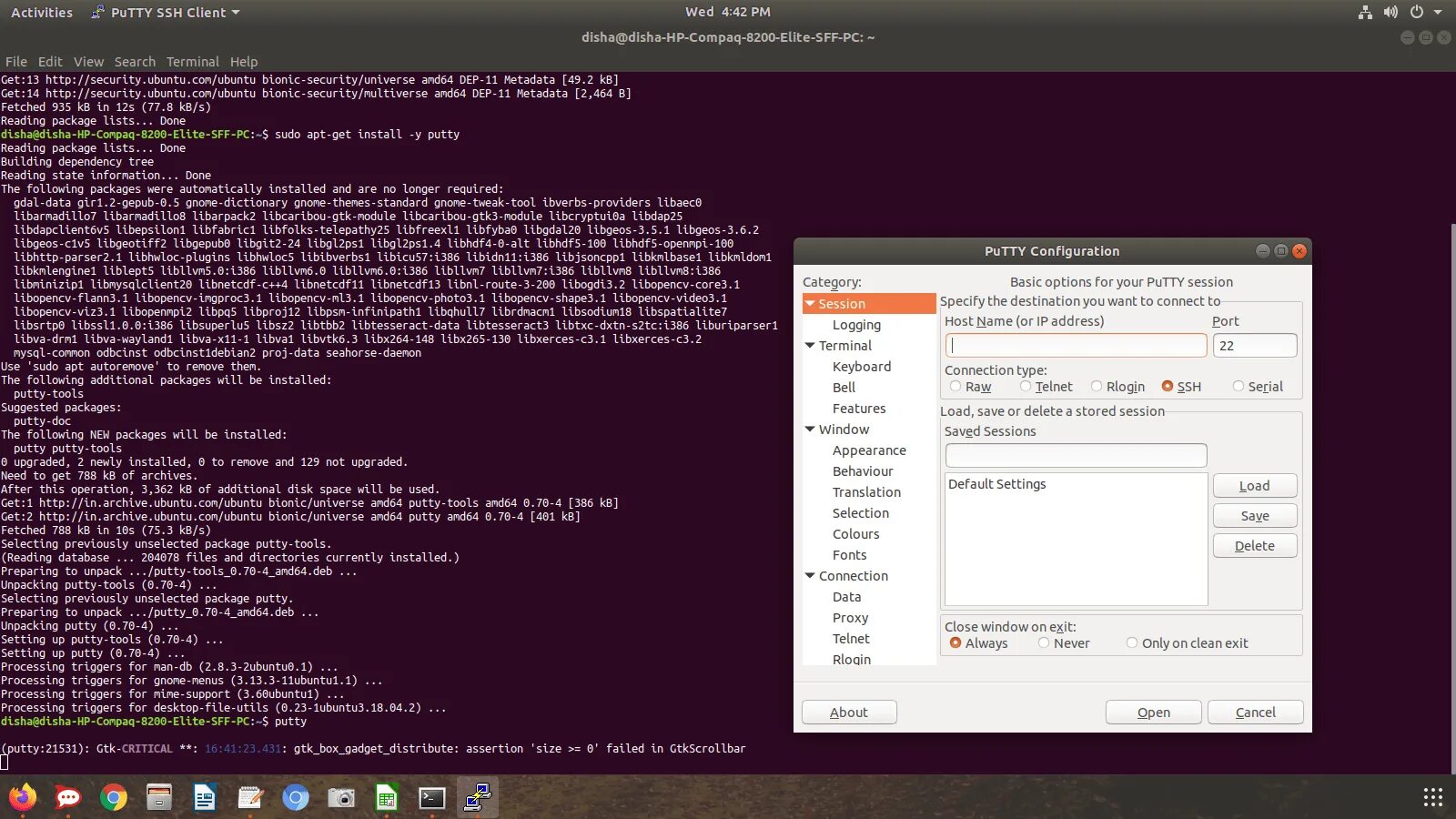The width and height of the screenshot is (1456, 819).
Task: Open the Colours category in tree
Action: coord(856,534)
